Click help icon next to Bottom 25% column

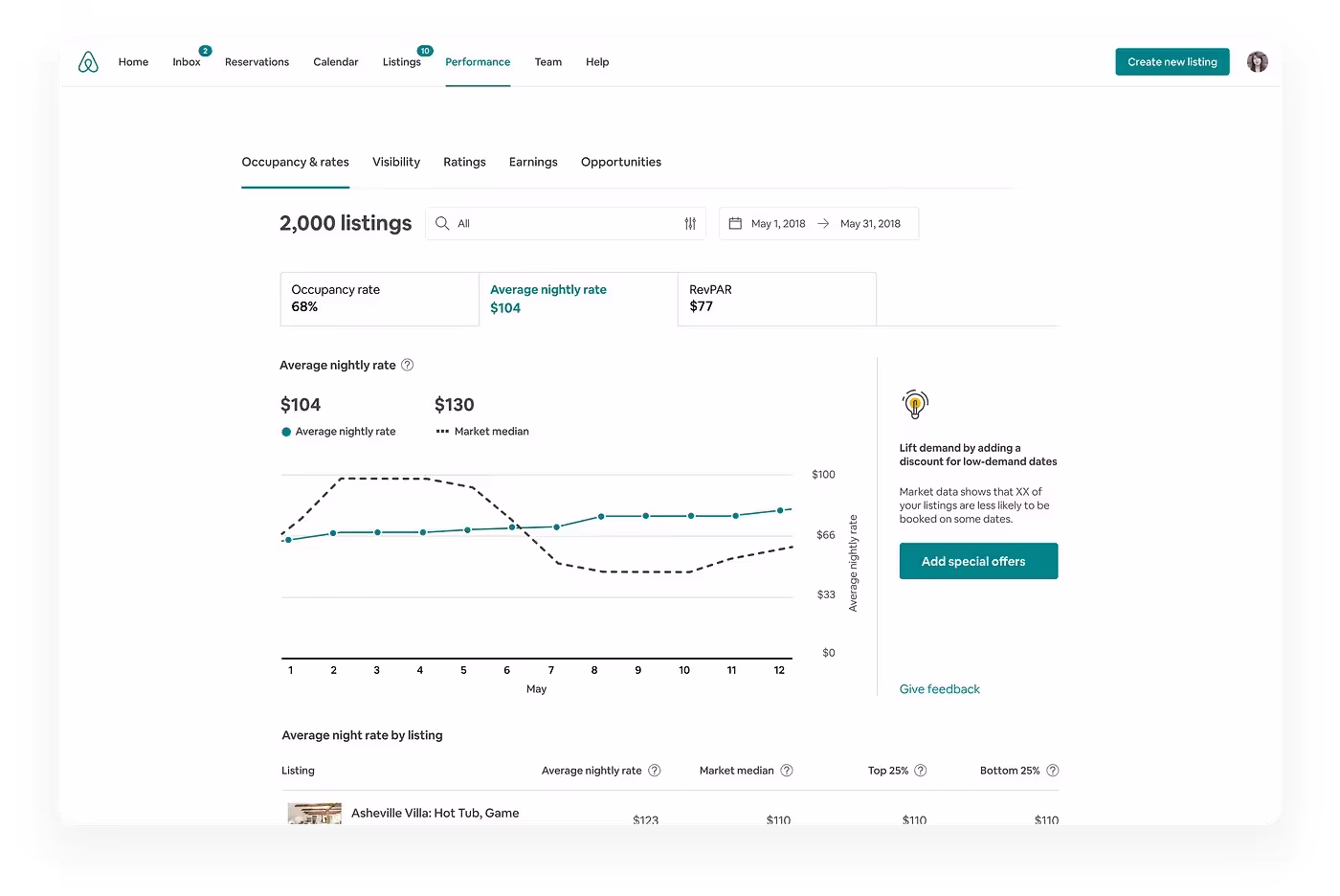pos(1052,771)
